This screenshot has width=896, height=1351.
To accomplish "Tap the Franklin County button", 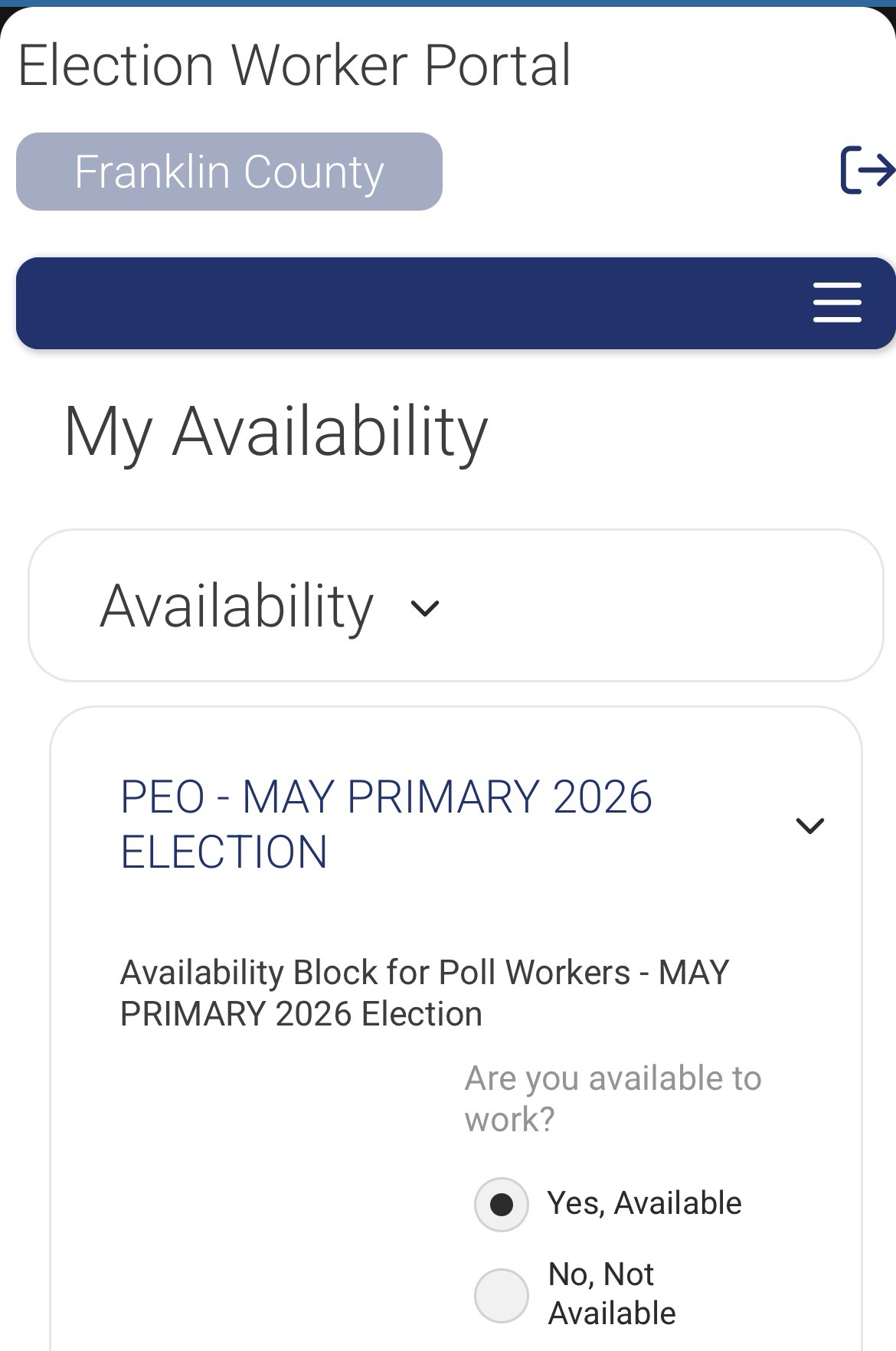I will click(229, 172).
